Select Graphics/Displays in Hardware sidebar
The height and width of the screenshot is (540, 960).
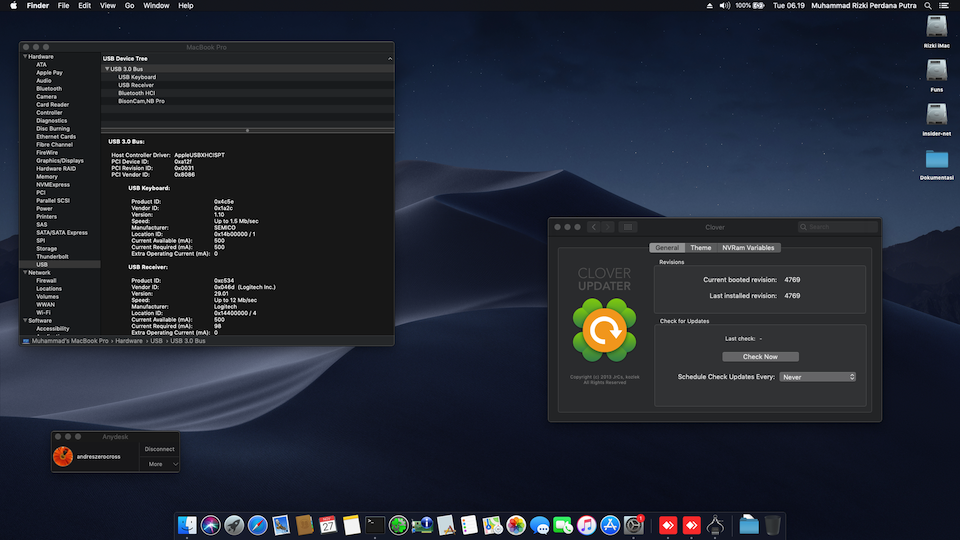(60, 160)
